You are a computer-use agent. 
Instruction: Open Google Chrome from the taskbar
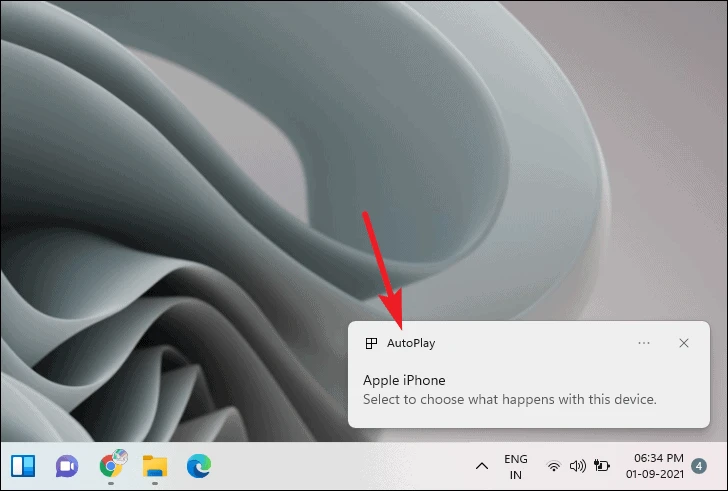(111, 465)
